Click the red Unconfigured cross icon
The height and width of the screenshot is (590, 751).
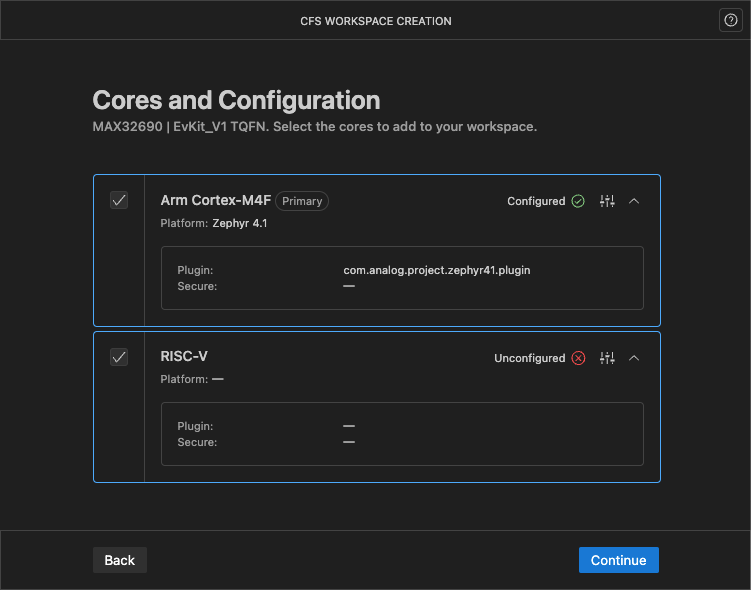click(578, 358)
